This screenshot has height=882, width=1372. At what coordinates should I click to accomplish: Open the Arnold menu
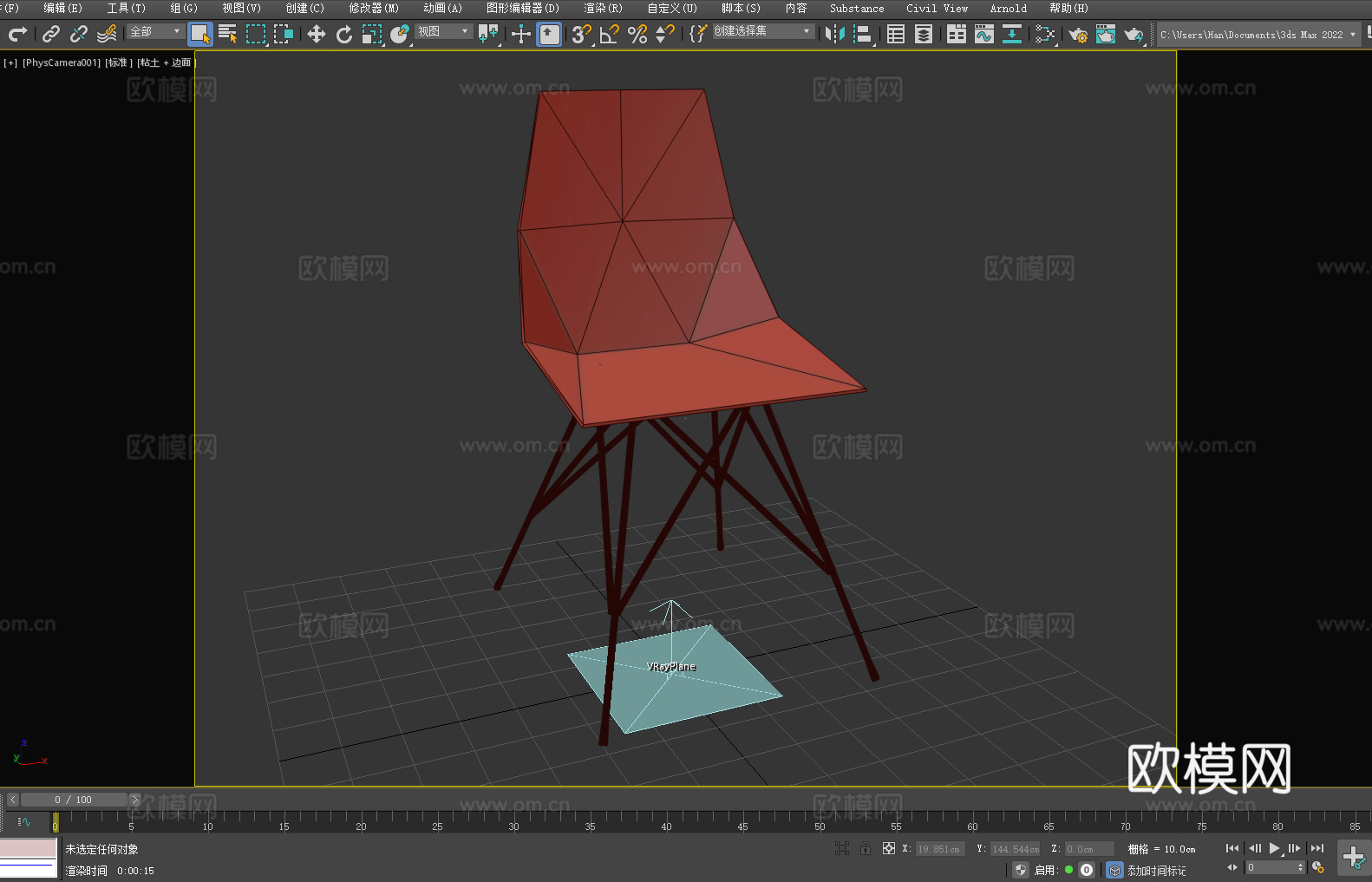1008,8
